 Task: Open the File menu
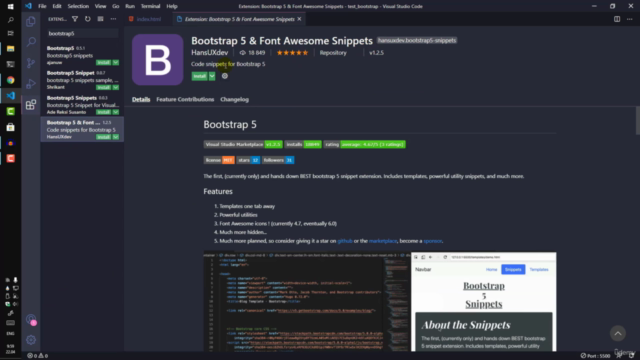pos(42,6)
